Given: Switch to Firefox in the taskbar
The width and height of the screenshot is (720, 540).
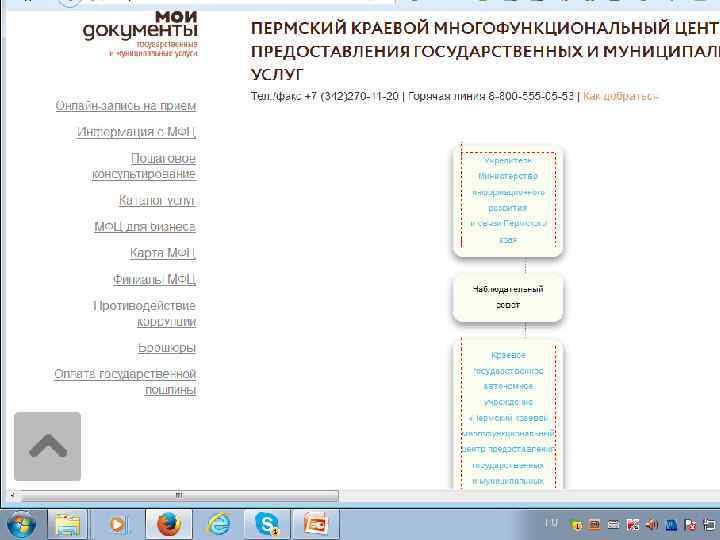Looking at the screenshot, I should point(169,524).
